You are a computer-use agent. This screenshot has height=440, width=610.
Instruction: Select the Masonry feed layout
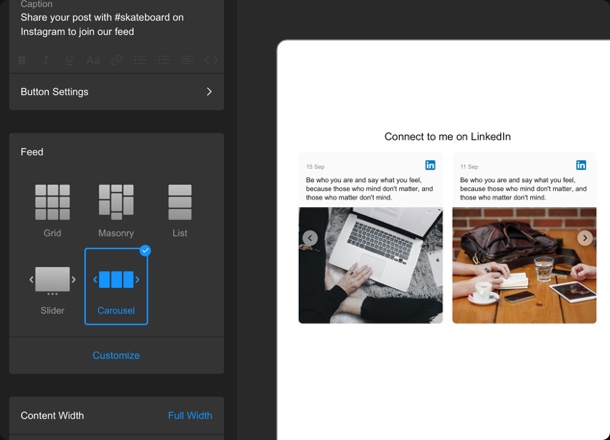tap(116, 210)
